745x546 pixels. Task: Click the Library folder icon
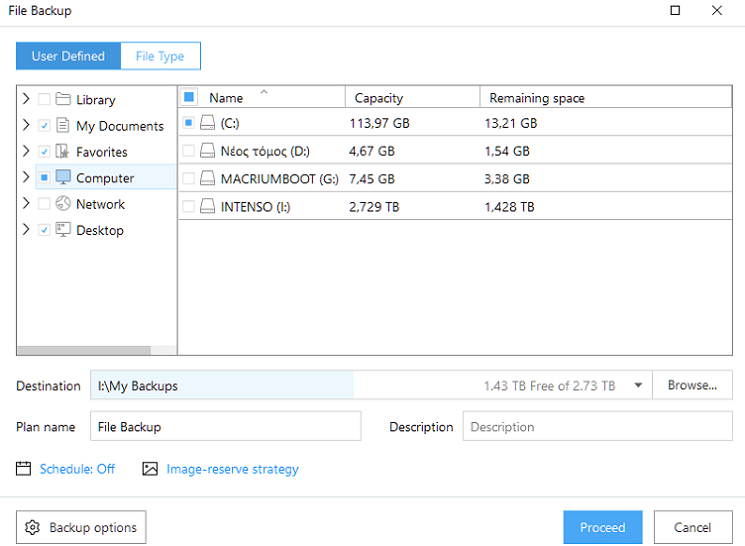(63, 99)
